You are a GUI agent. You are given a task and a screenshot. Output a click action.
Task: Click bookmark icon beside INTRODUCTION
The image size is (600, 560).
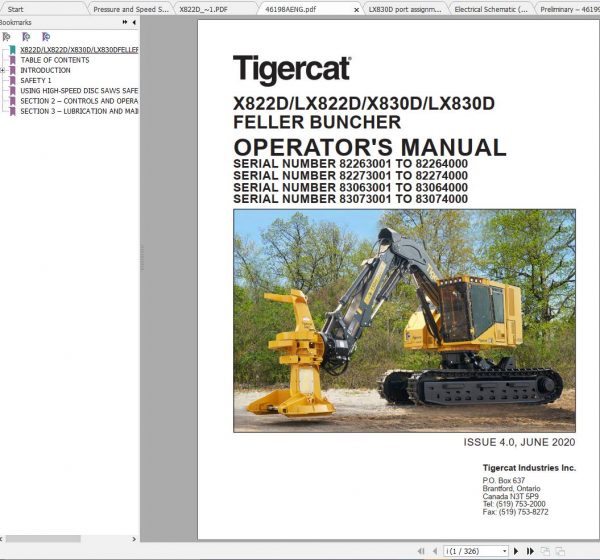[x=13, y=70]
